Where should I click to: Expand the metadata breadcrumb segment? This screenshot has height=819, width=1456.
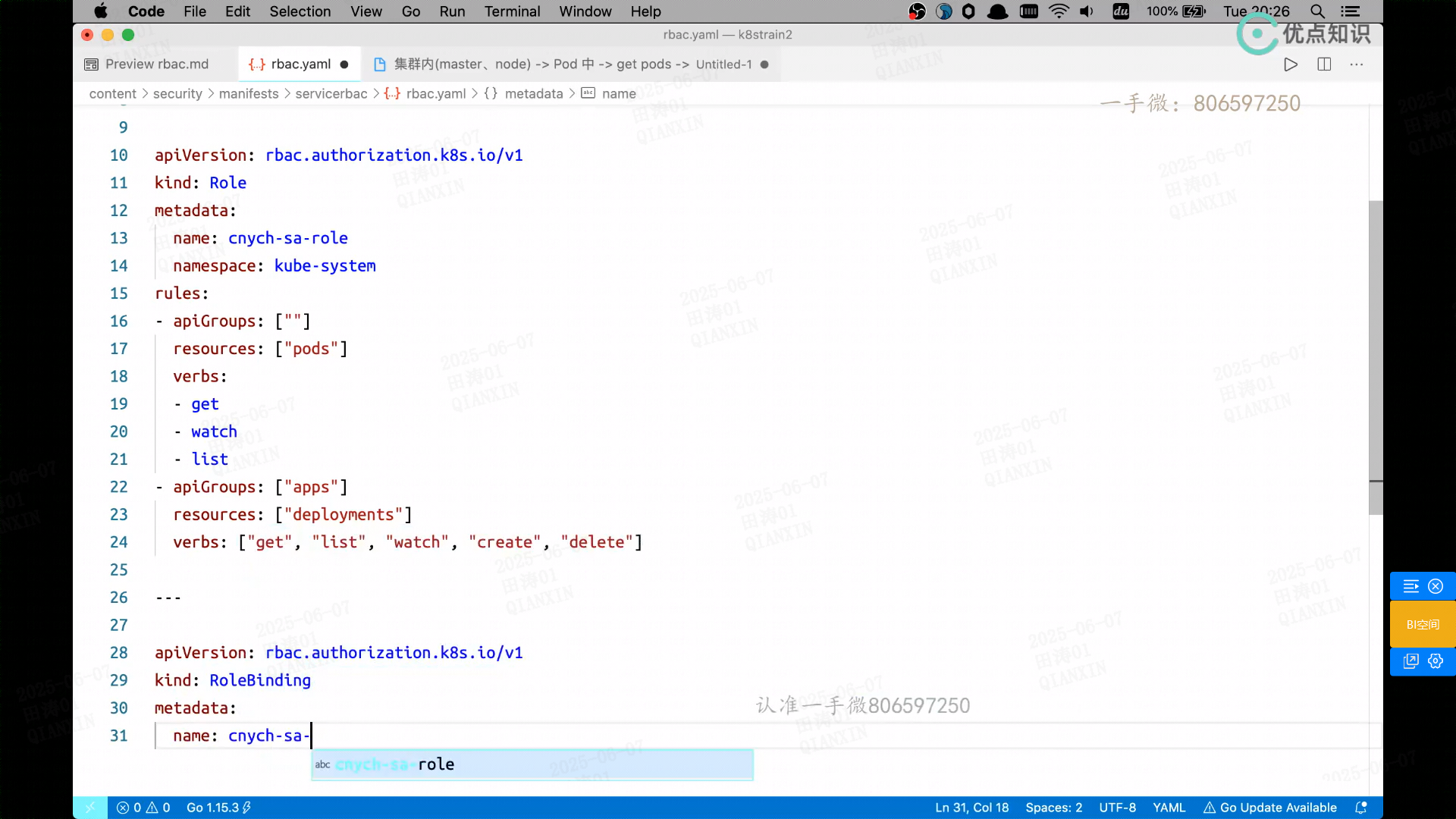[533, 93]
